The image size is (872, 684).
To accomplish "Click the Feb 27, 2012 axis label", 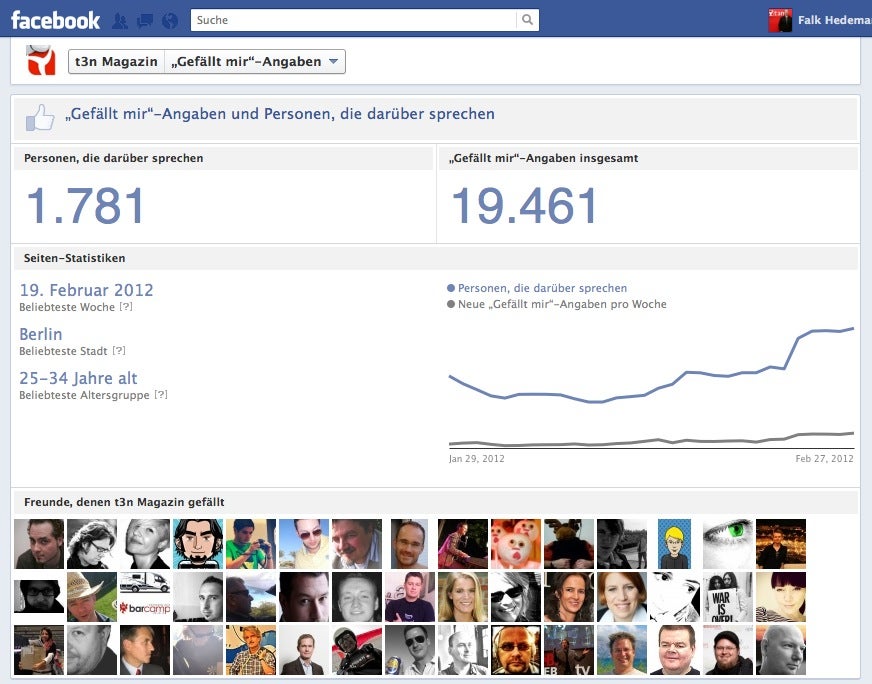I will [x=824, y=459].
